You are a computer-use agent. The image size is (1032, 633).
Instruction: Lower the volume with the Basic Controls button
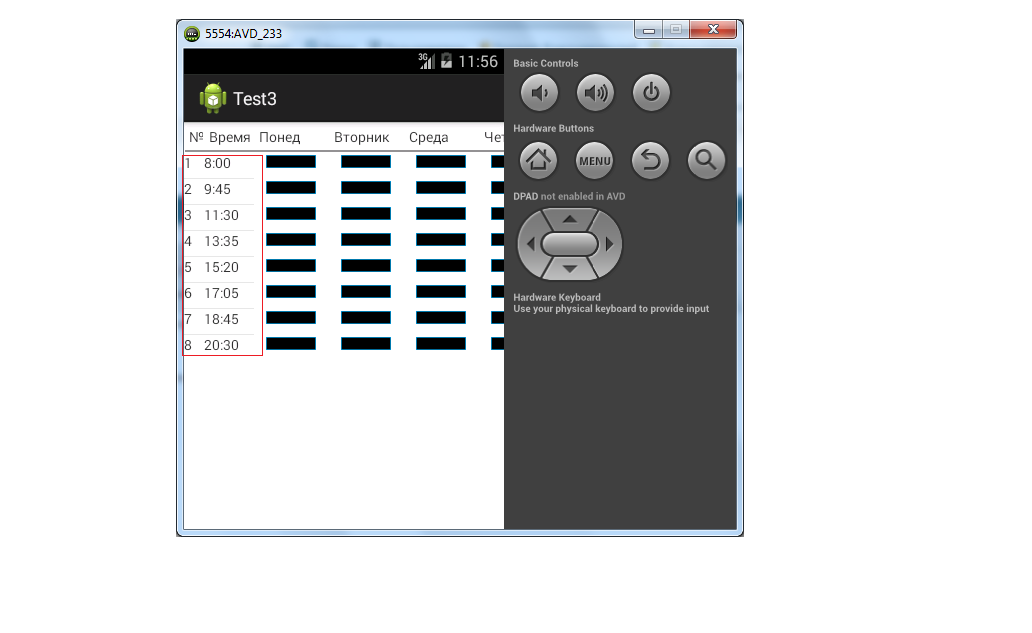click(x=539, y=93)
